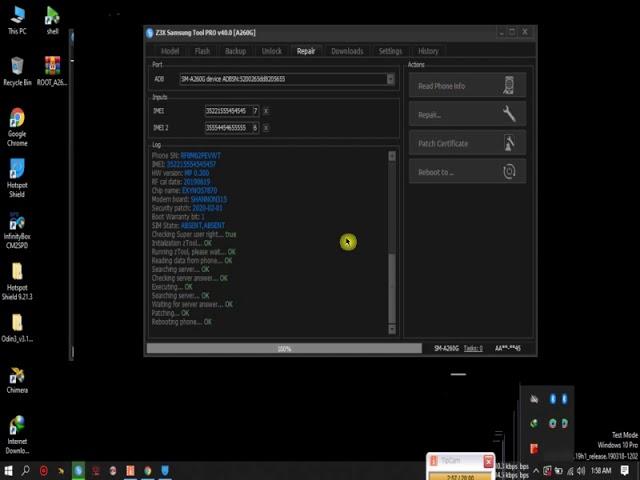Clear the IMEI 2 field with its X
Screen dimensions: 640x480
[266, 128]
